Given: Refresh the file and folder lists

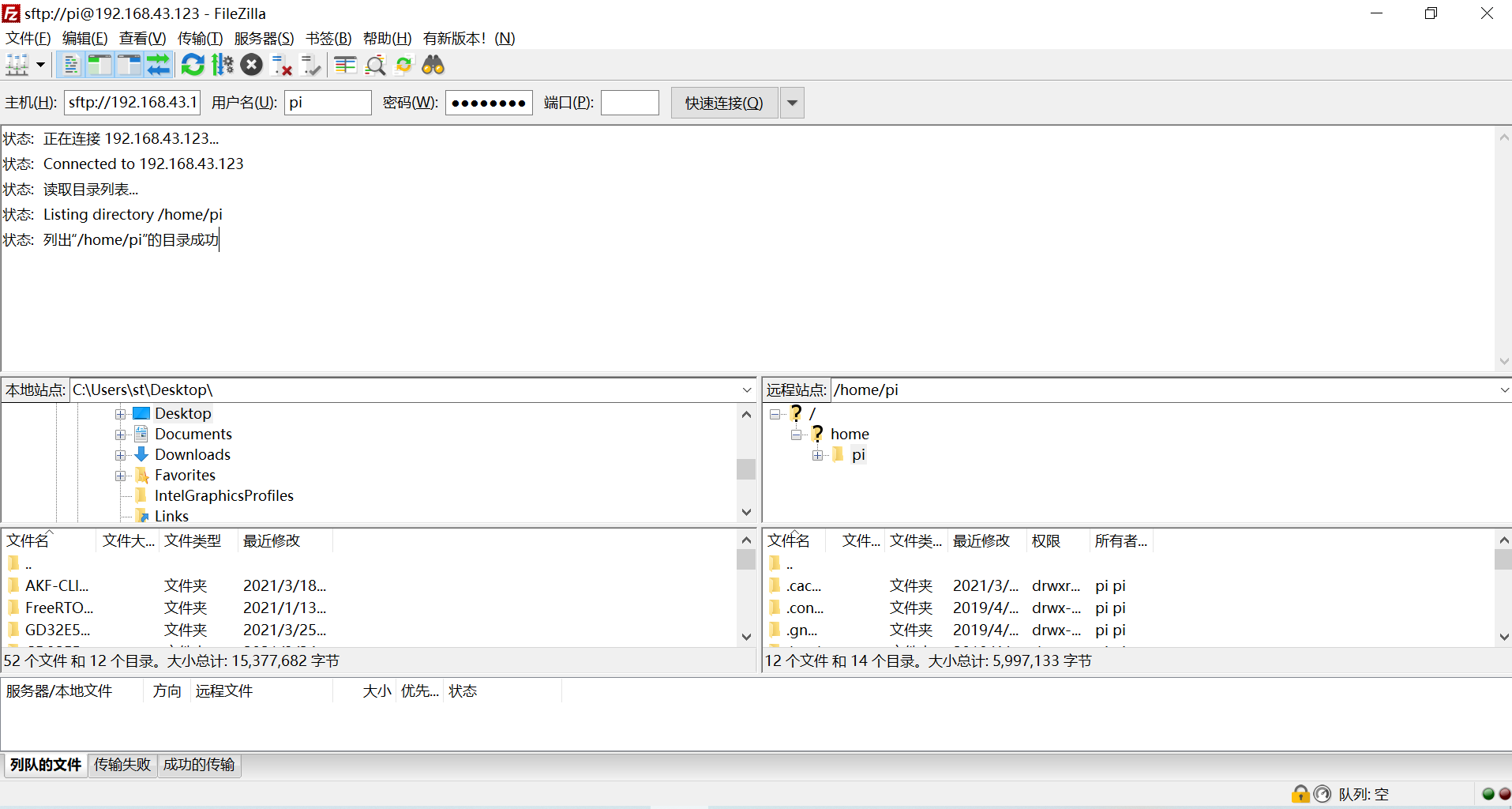Looking at the screenshot, I should (x=193, y=65).
